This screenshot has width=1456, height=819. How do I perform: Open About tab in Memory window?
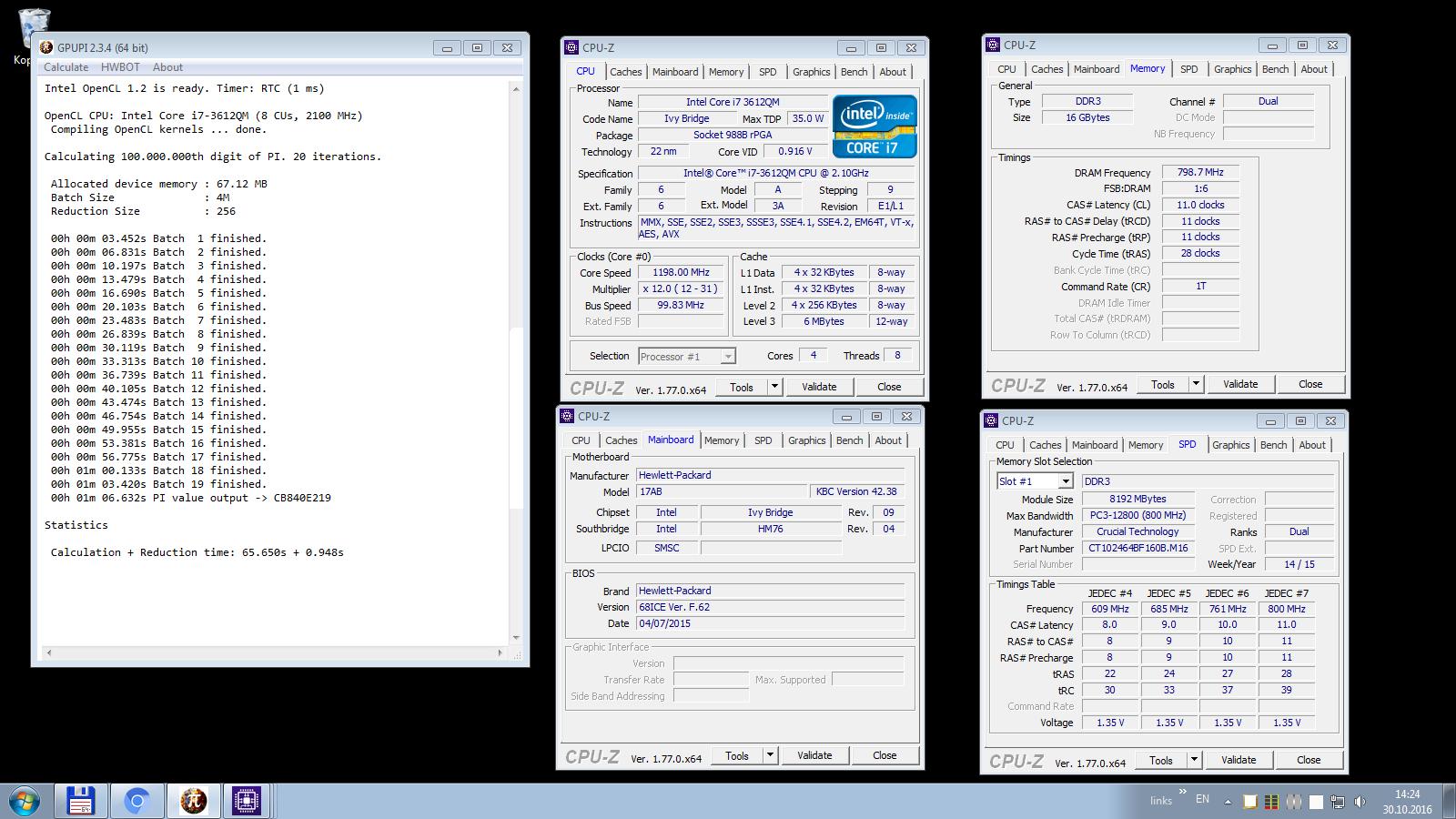[1313, 69]
